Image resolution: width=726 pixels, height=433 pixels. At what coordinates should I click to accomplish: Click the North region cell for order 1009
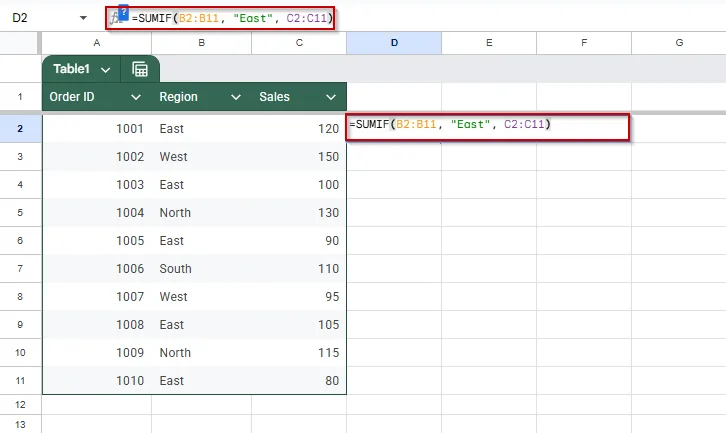click(201, 352)
